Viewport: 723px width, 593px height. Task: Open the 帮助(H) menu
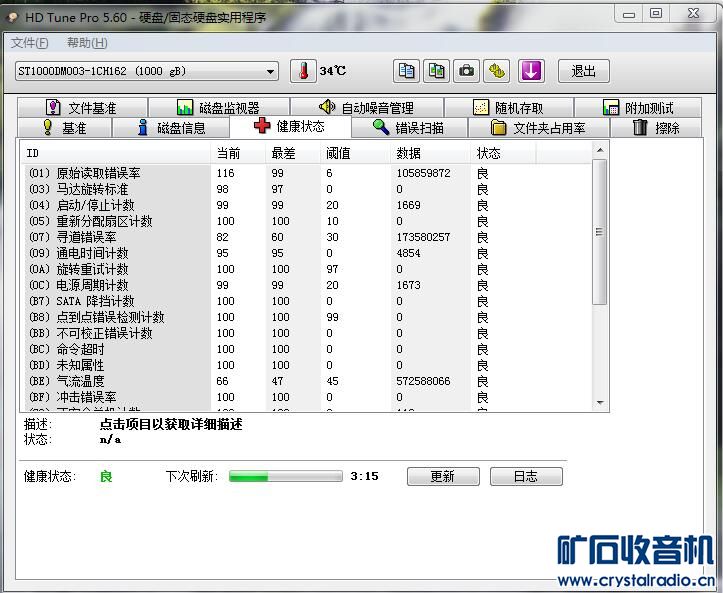(87, 43)
